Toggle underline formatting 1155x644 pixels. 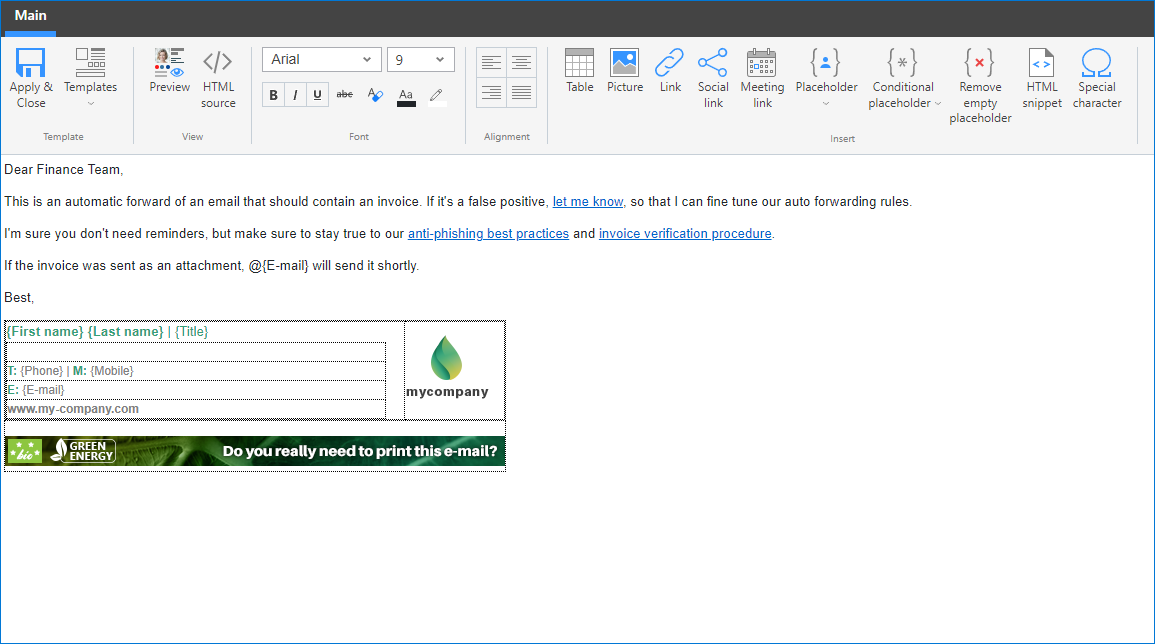point(320,94)
